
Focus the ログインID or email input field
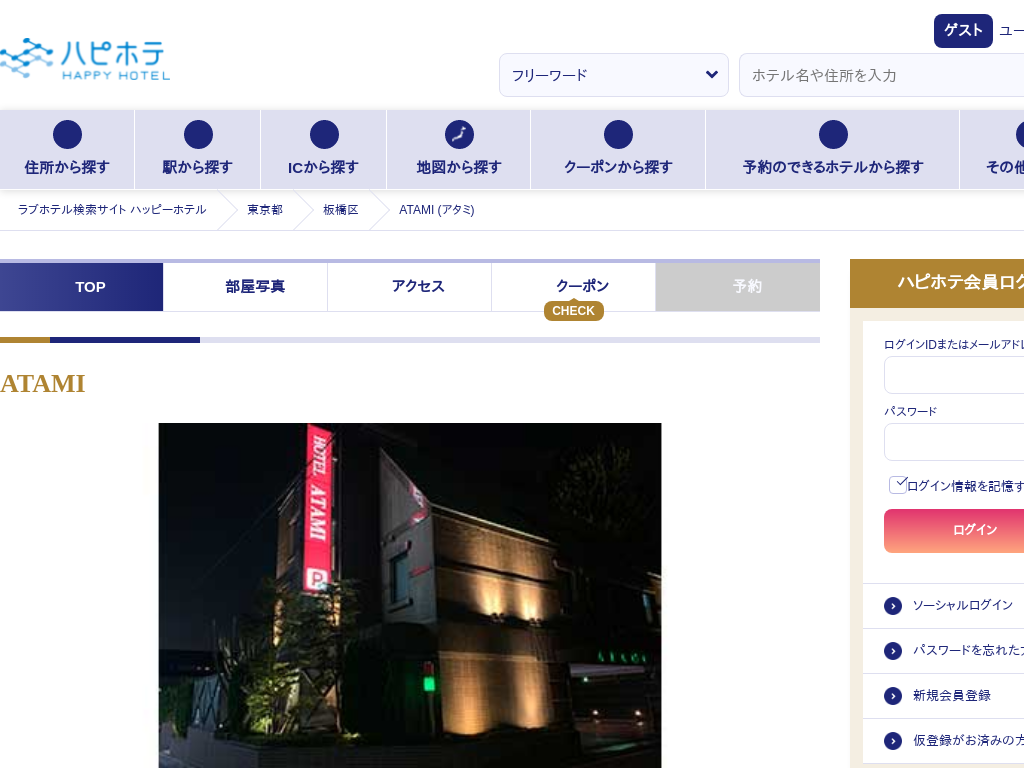953,375
